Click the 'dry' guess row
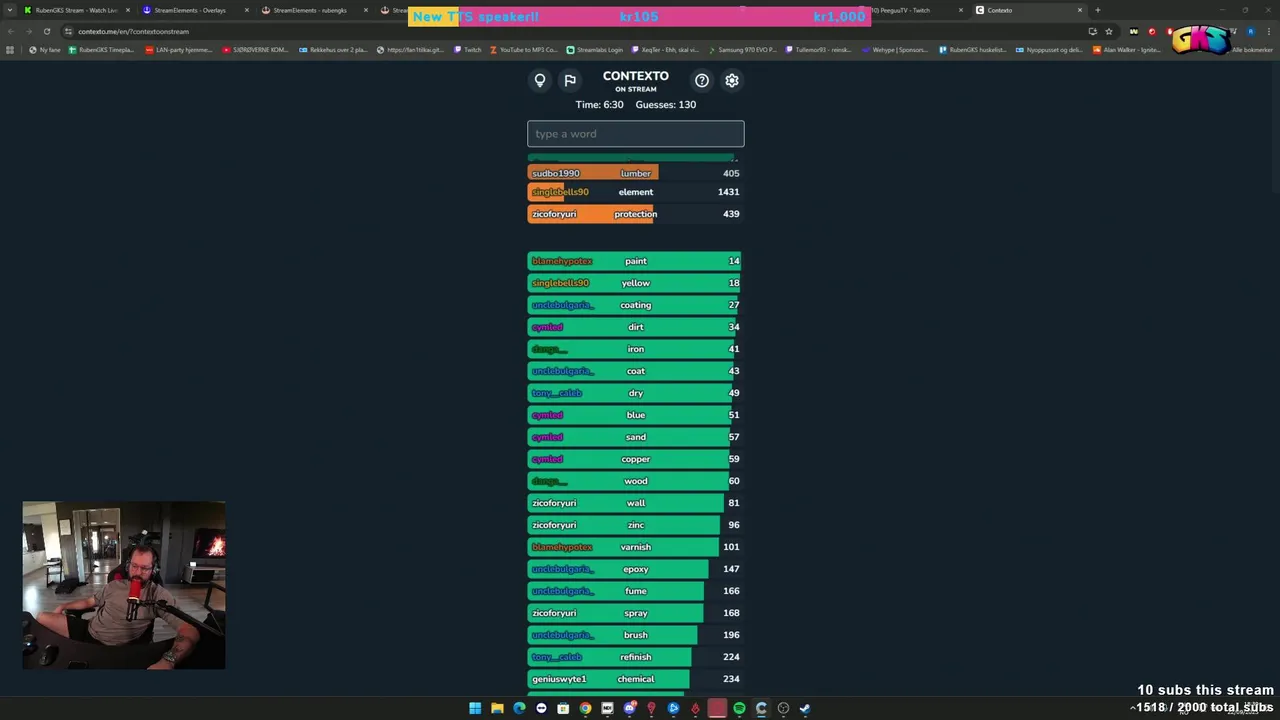Image resolution: width=1280 pixels, height=720 pixels. 636,393
